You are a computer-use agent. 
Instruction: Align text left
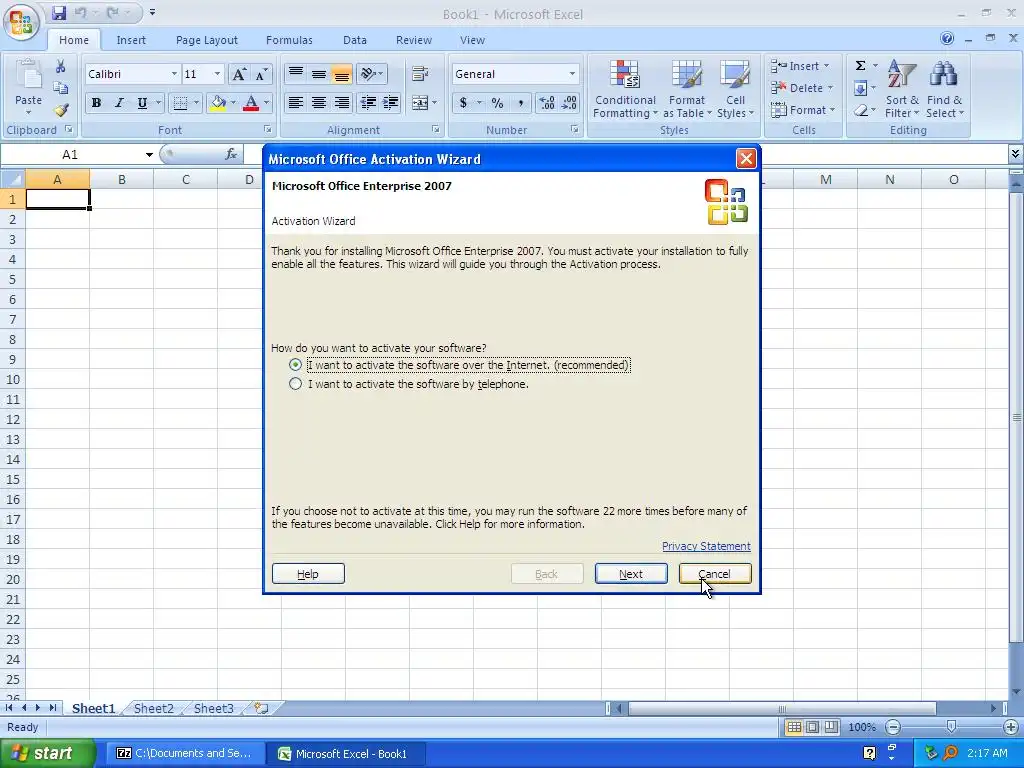coord(296,103)
